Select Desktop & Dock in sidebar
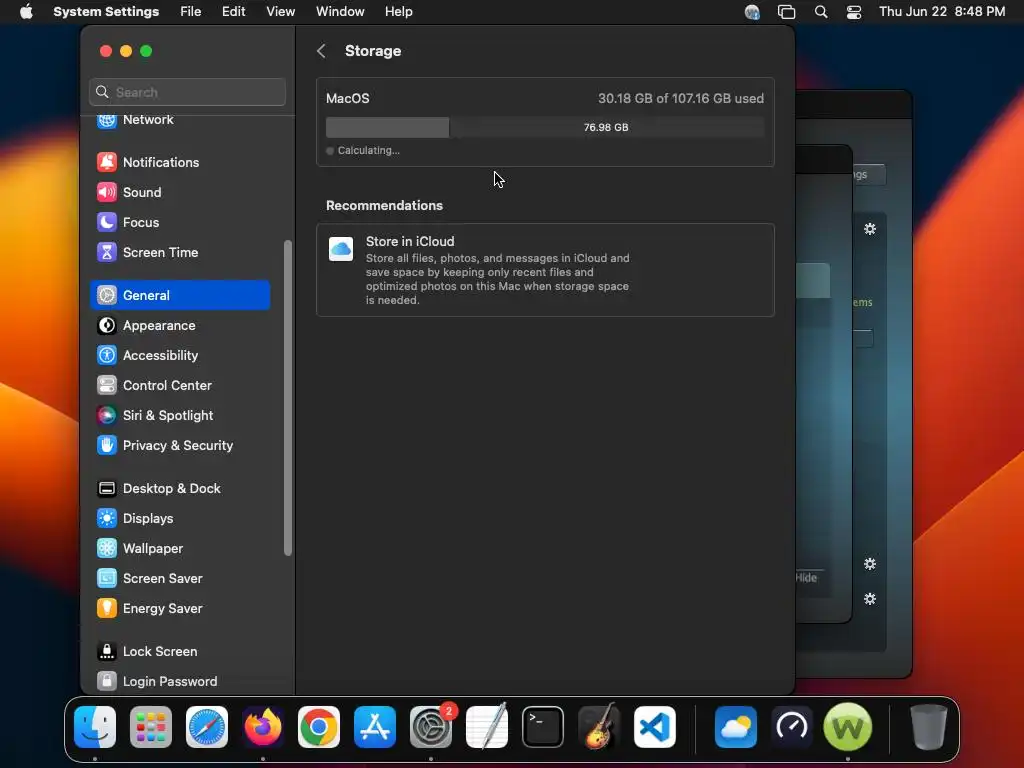This screenshot has height=768, width=1024. click(180, 488)
